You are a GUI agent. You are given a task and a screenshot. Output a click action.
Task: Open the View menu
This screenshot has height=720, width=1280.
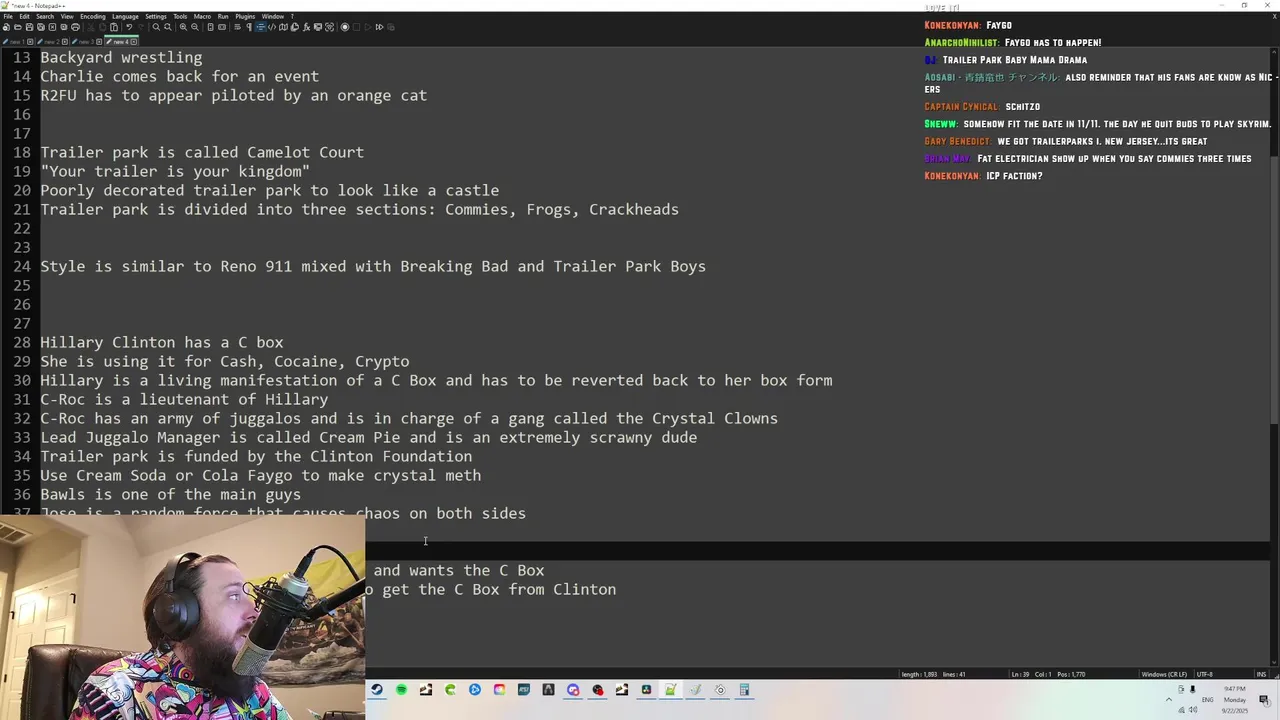tap(67, 16)
